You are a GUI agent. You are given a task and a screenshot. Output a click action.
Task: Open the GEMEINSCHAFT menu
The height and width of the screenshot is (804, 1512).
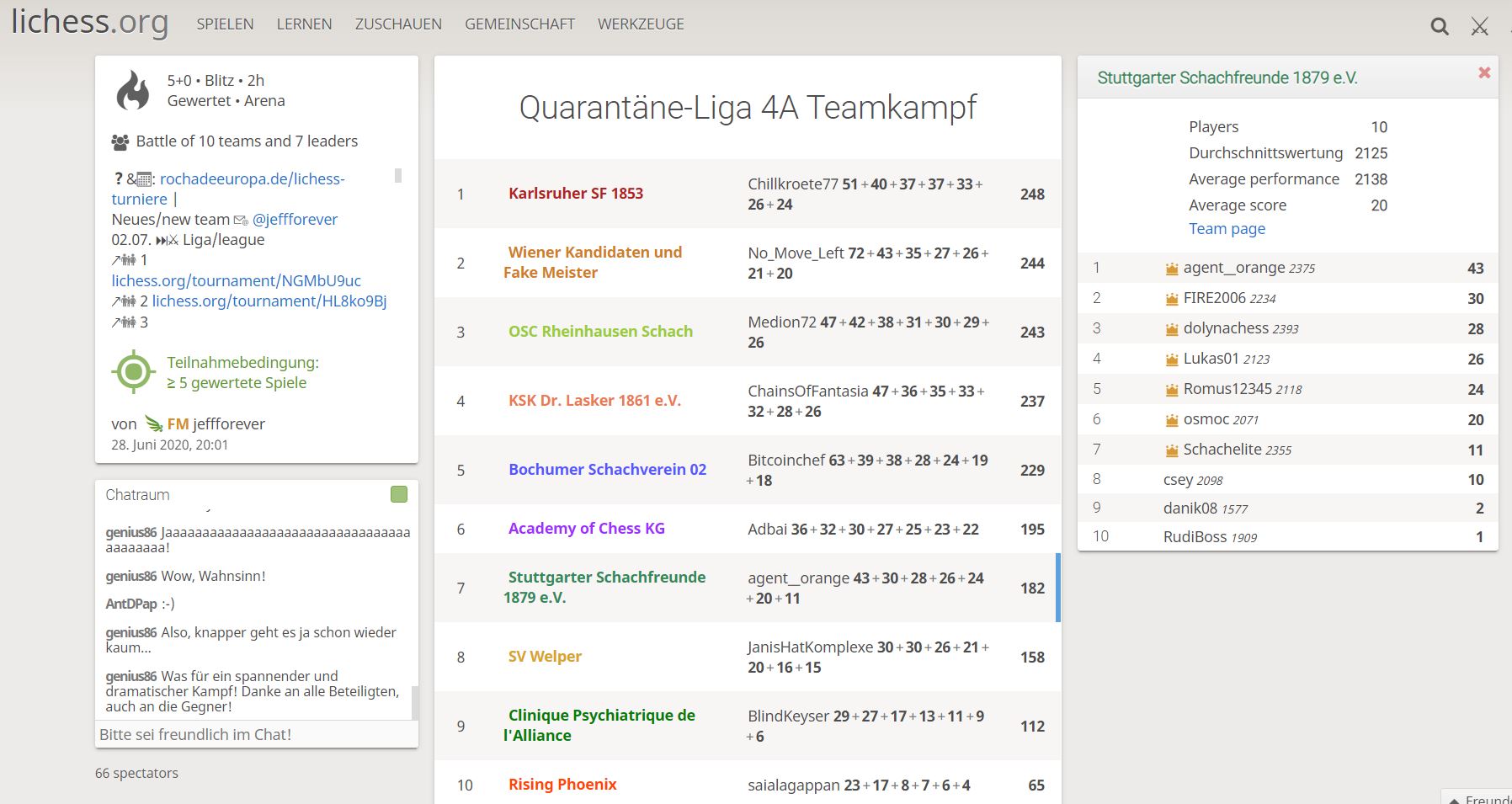519,24
